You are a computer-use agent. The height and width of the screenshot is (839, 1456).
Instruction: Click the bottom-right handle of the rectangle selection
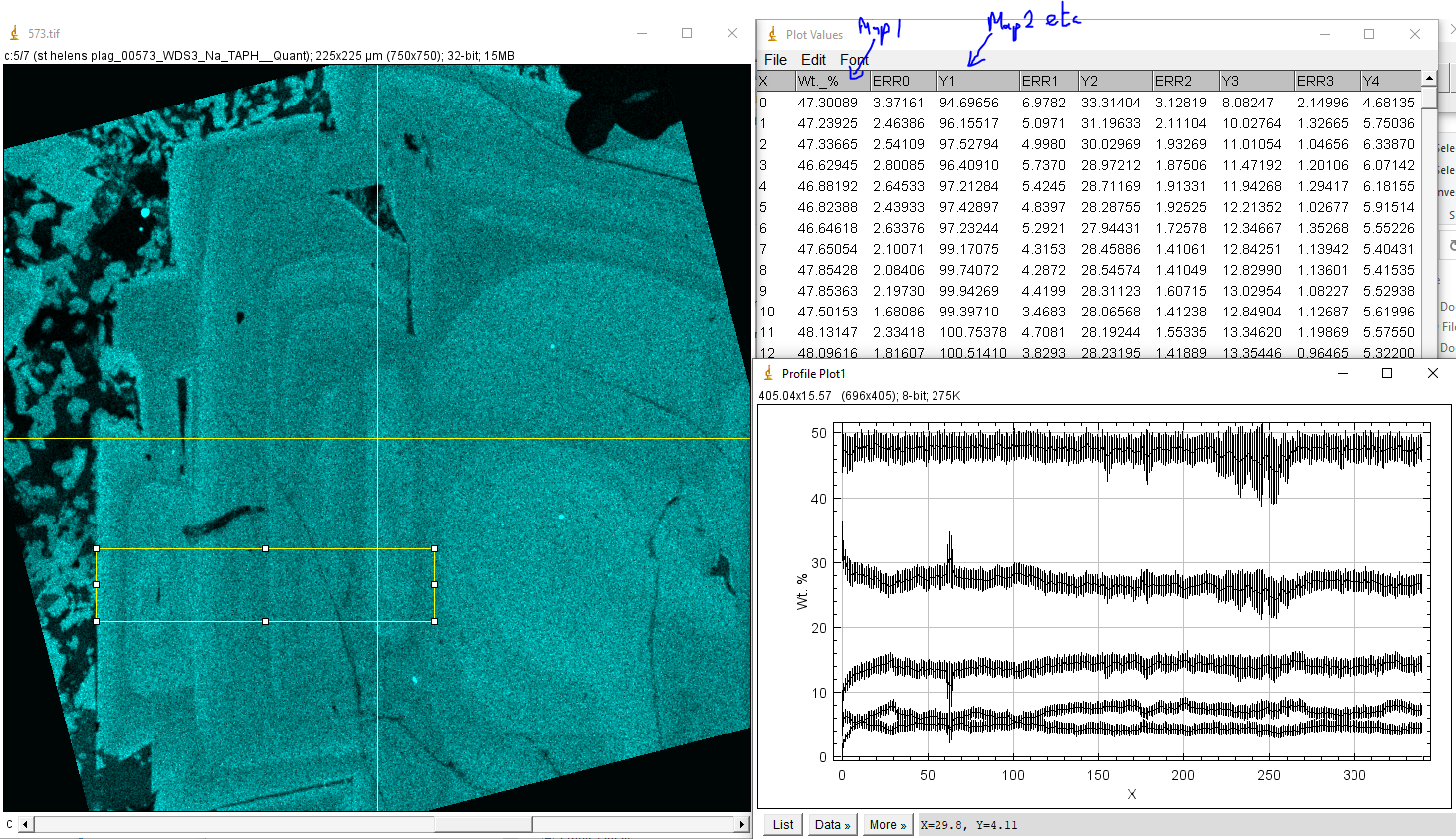(434, 621)
